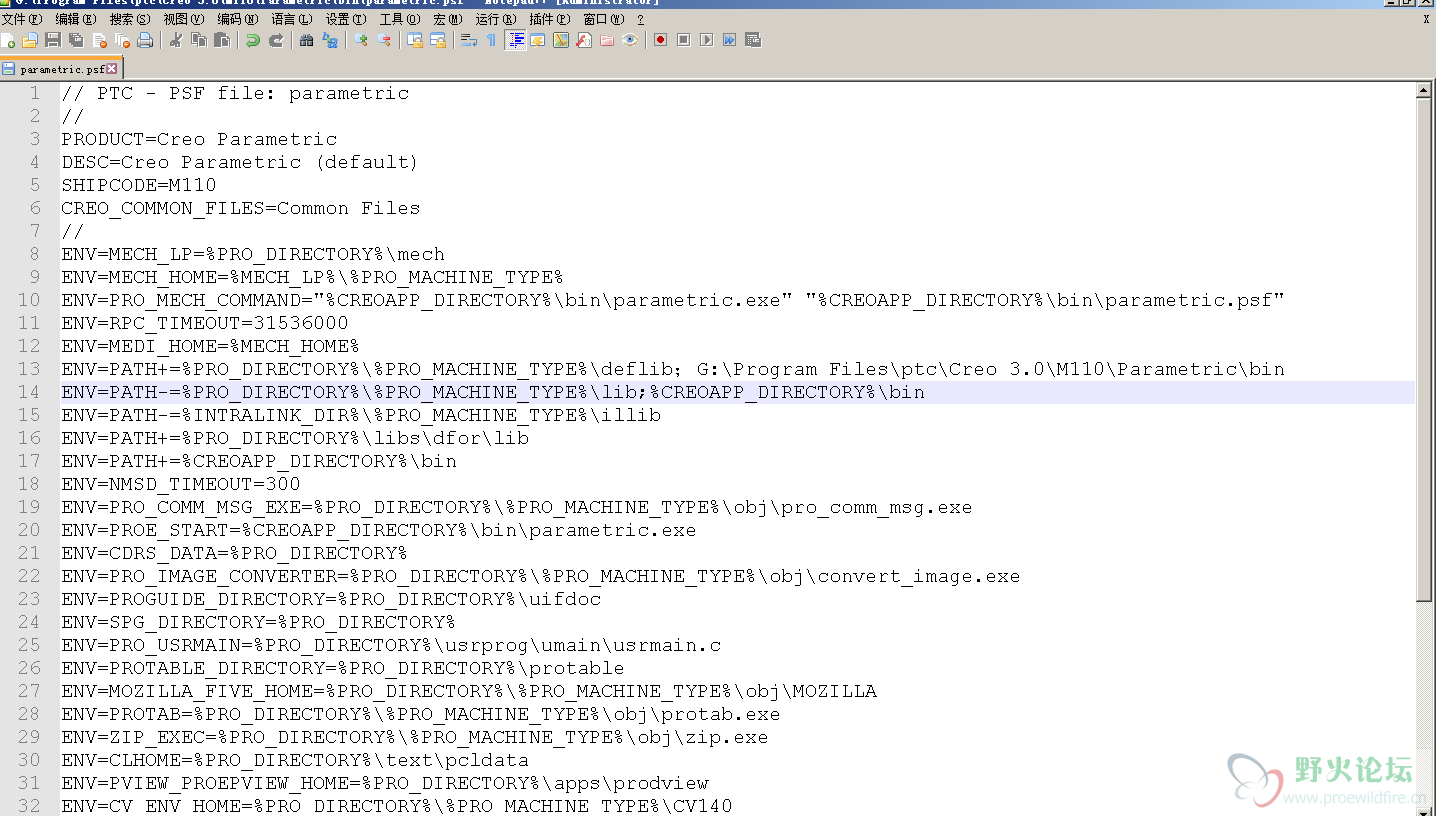Click the DESC=Creo Parametric (default) line
The image size is (1436, 816).
pyautogui.click(x=239, y=162)
